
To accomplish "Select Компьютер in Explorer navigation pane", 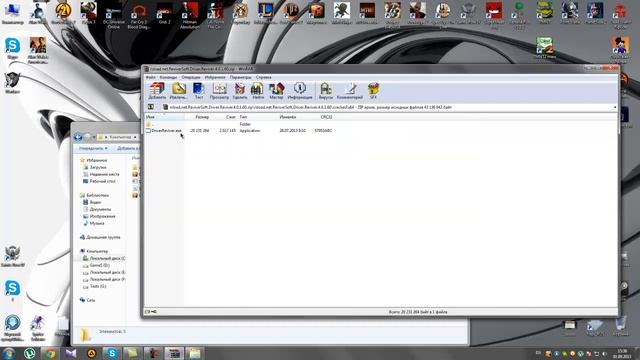I will [94, 251].
